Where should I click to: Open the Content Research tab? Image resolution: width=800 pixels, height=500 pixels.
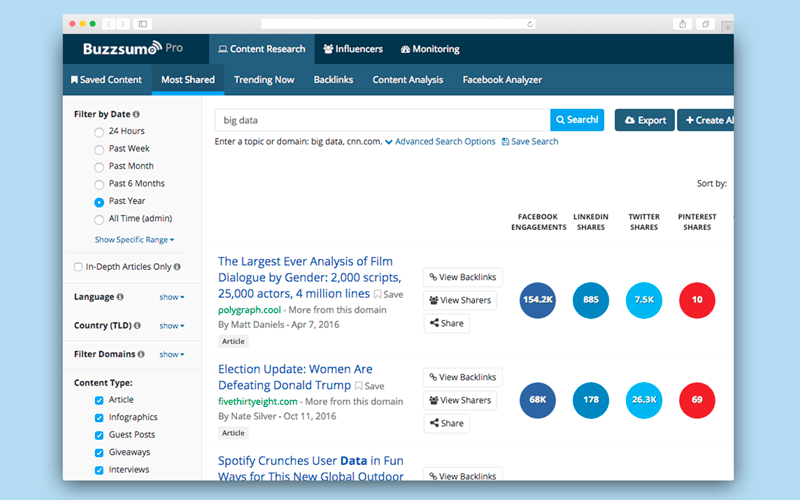pyautogui.click(x=262, y=49)
